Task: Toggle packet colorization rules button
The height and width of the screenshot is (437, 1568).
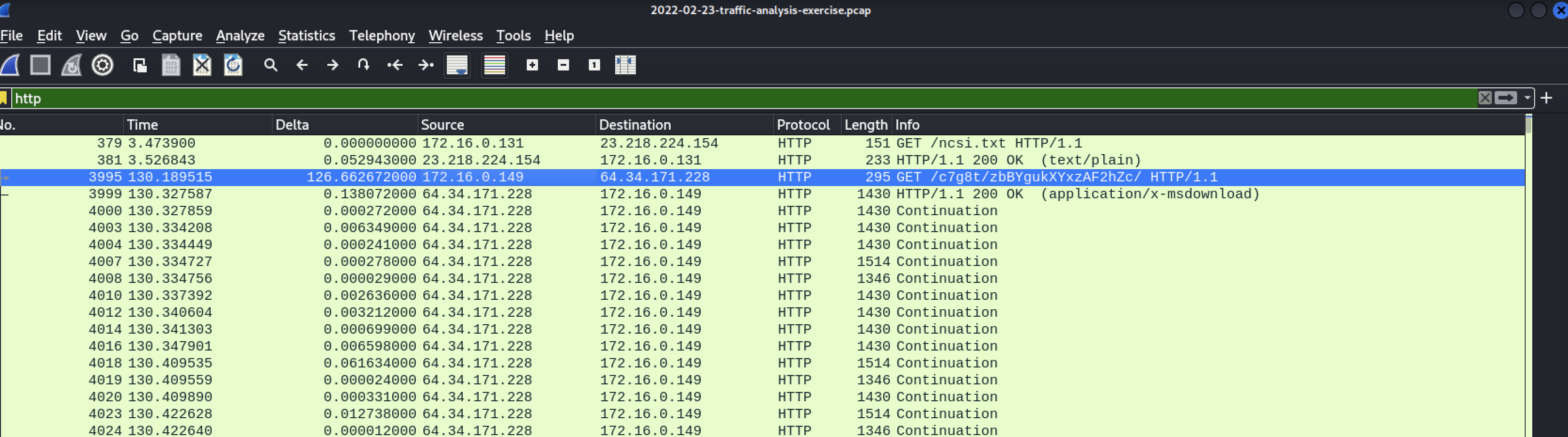Action: point(494,65)
